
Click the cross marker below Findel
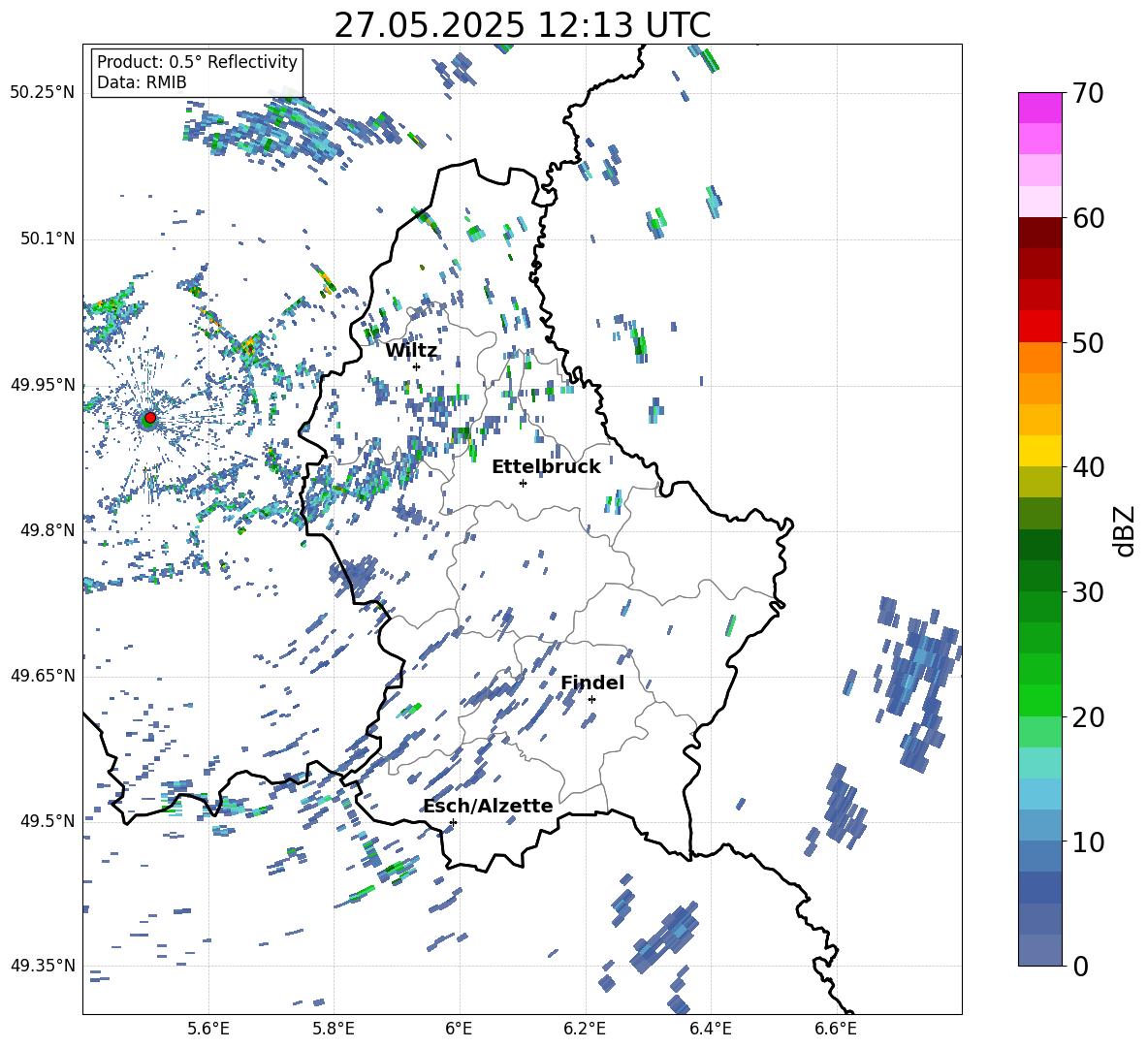(x=591, y=700)
